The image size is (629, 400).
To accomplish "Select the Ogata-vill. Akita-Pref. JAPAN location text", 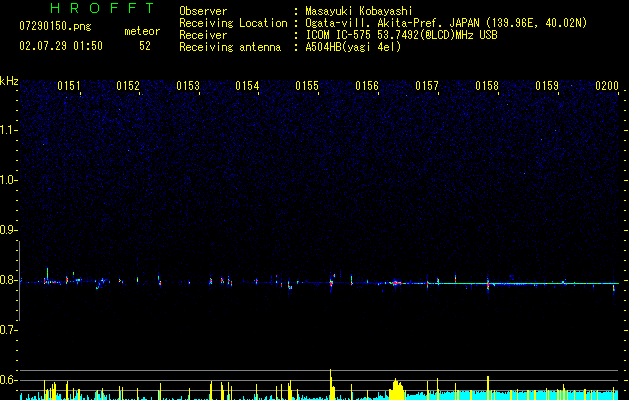I will 446,23.
